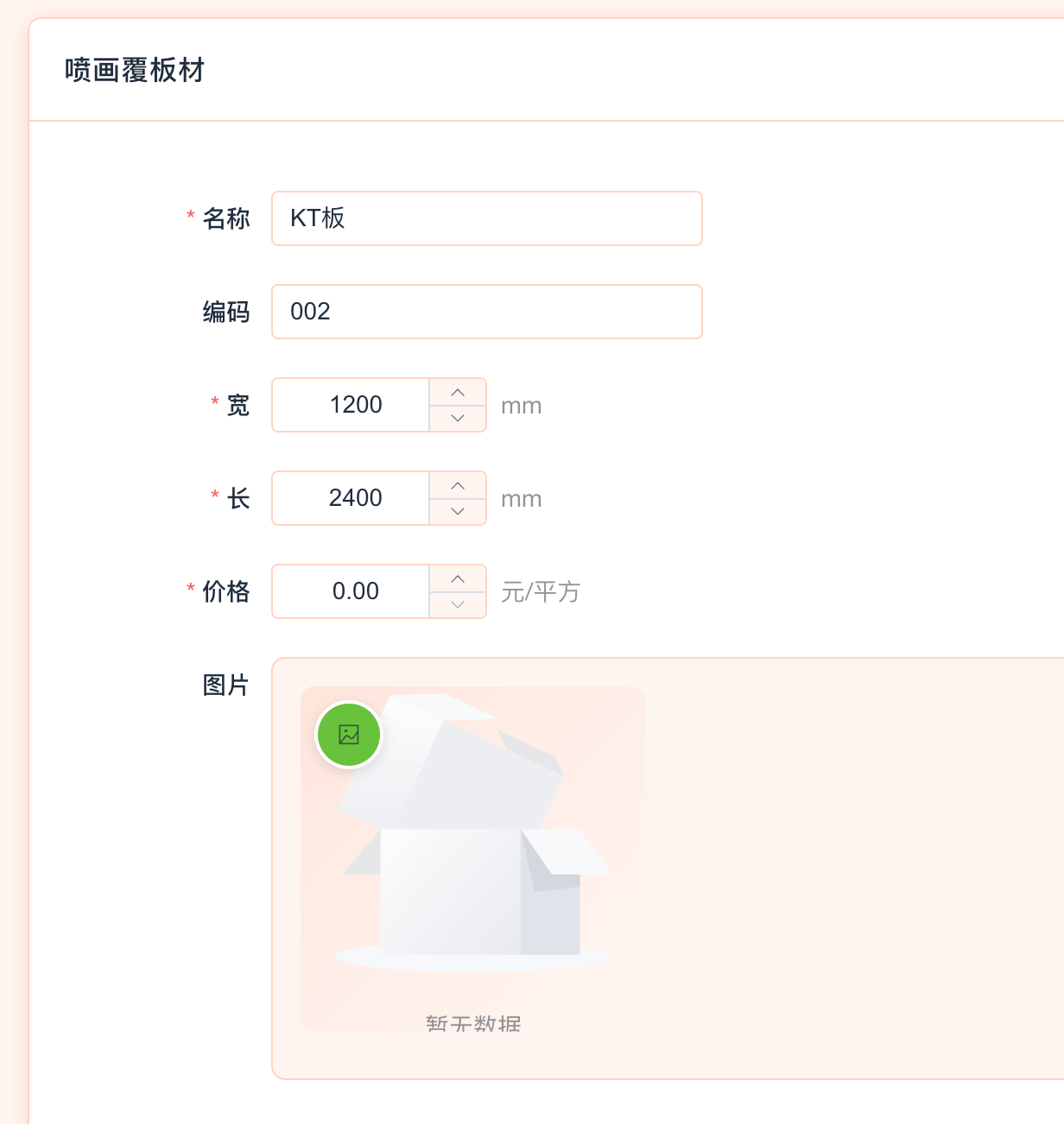This screenshot has height=1124, width=1064.
Task: Click into the length field showing 2400
Action: [x=355, y=498]
